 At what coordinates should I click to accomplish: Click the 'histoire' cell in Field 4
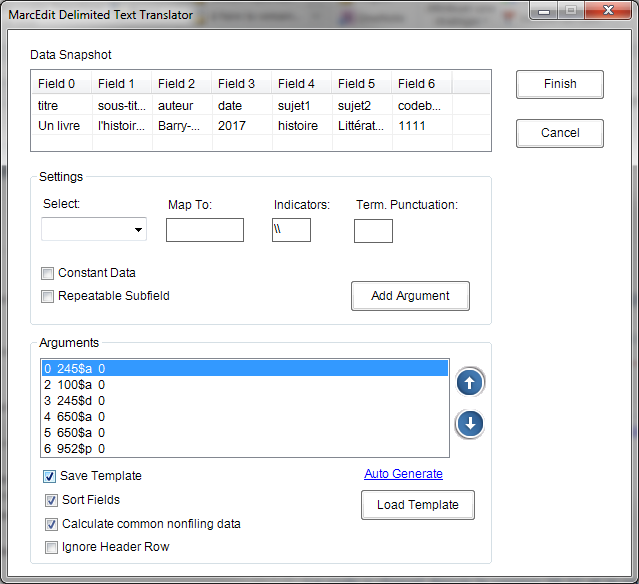[x=302, y=126]
